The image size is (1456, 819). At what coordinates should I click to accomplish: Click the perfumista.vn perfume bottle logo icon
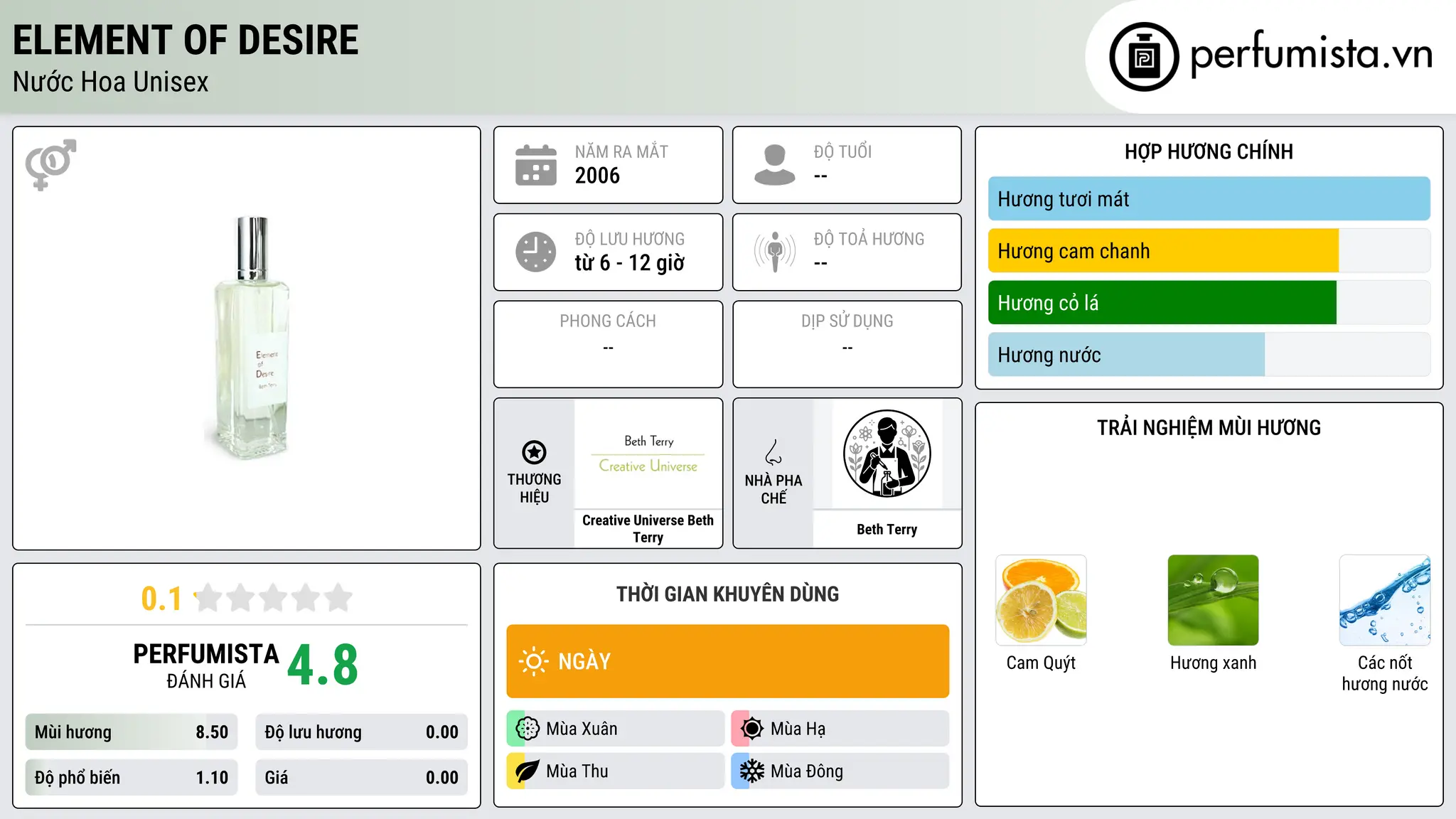(x=1144, y=57)
